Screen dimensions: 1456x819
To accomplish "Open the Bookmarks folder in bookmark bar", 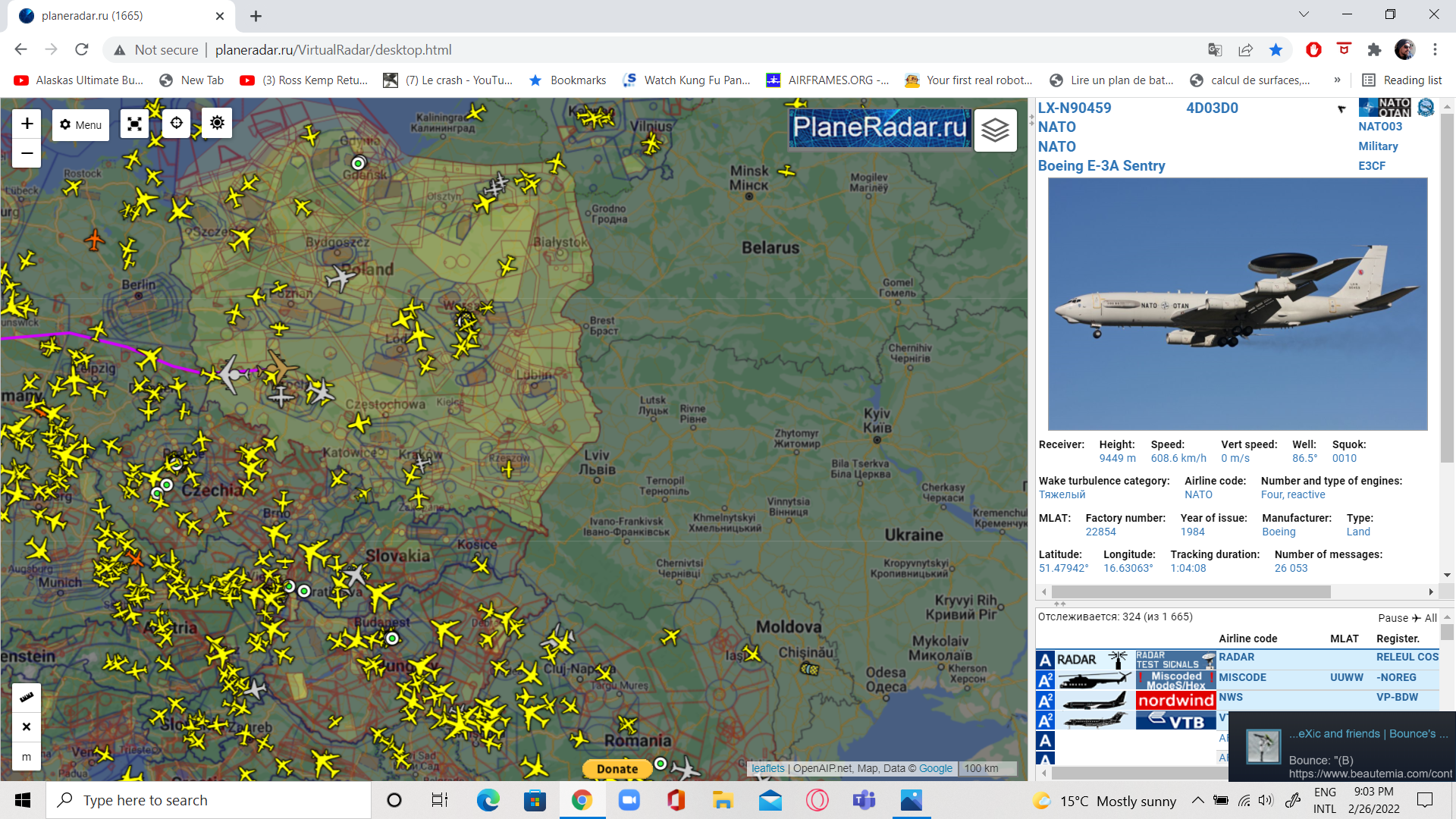I will point(567,80).
